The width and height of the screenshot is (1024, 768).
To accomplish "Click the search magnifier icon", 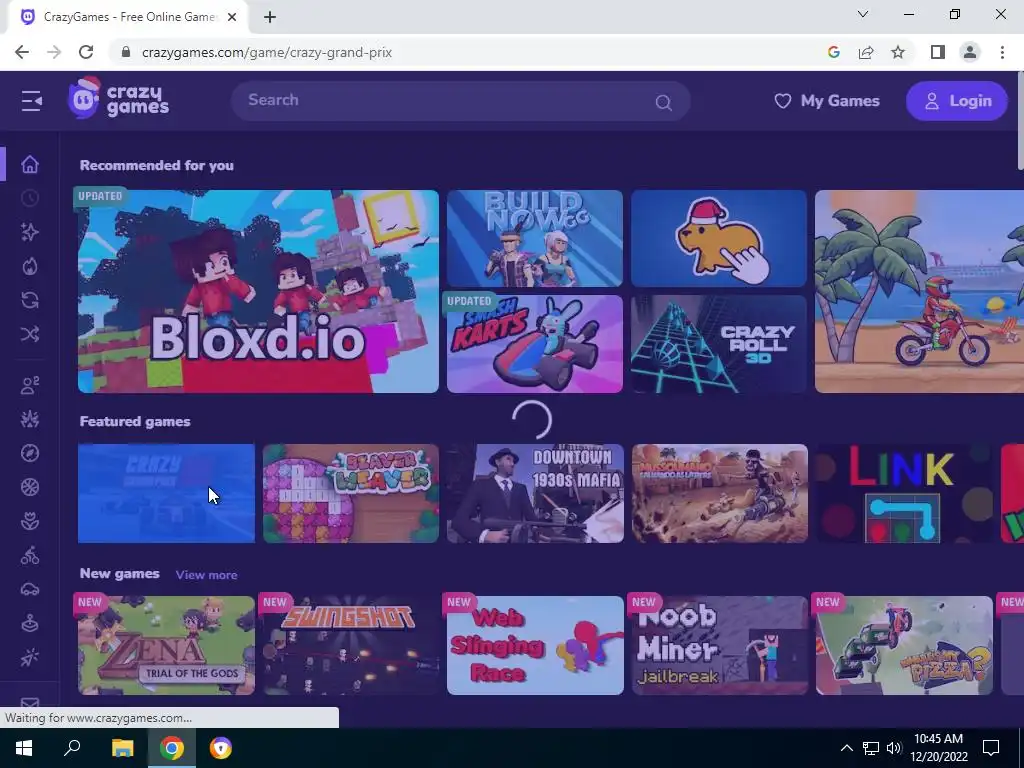I will 664,103.
